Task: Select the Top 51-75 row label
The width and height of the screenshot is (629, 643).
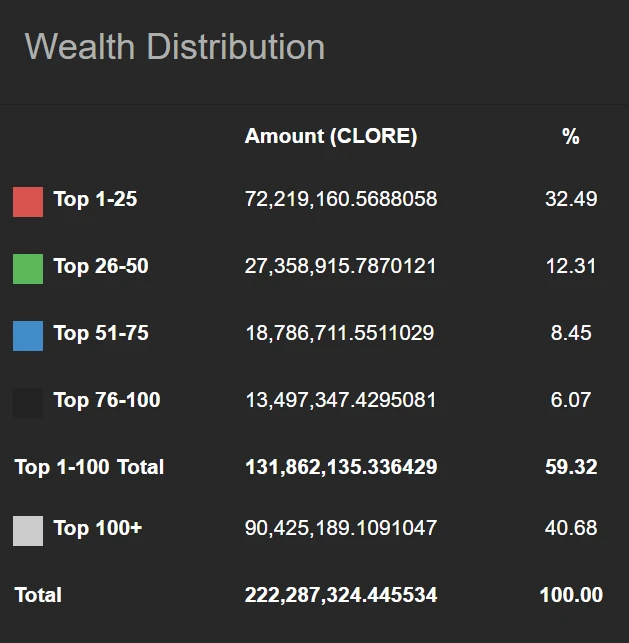Action: coord(101,333)
